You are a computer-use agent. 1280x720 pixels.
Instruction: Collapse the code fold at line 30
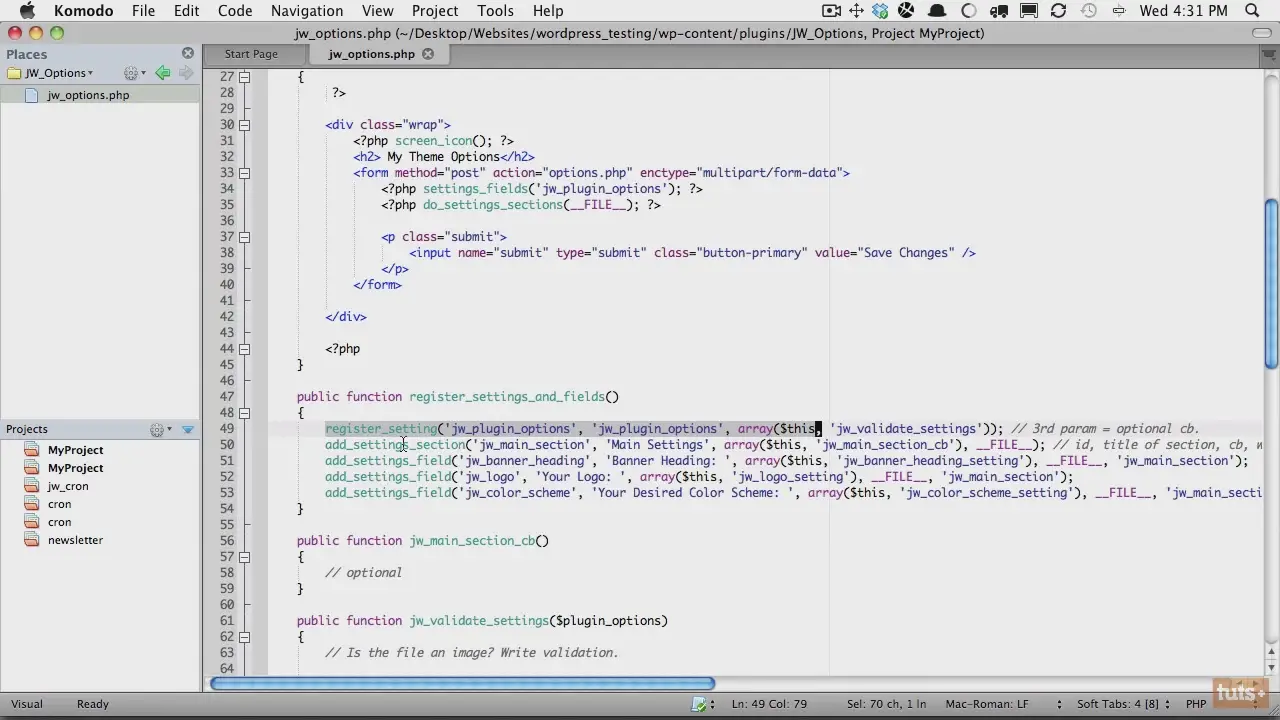(x=244, y=125)
